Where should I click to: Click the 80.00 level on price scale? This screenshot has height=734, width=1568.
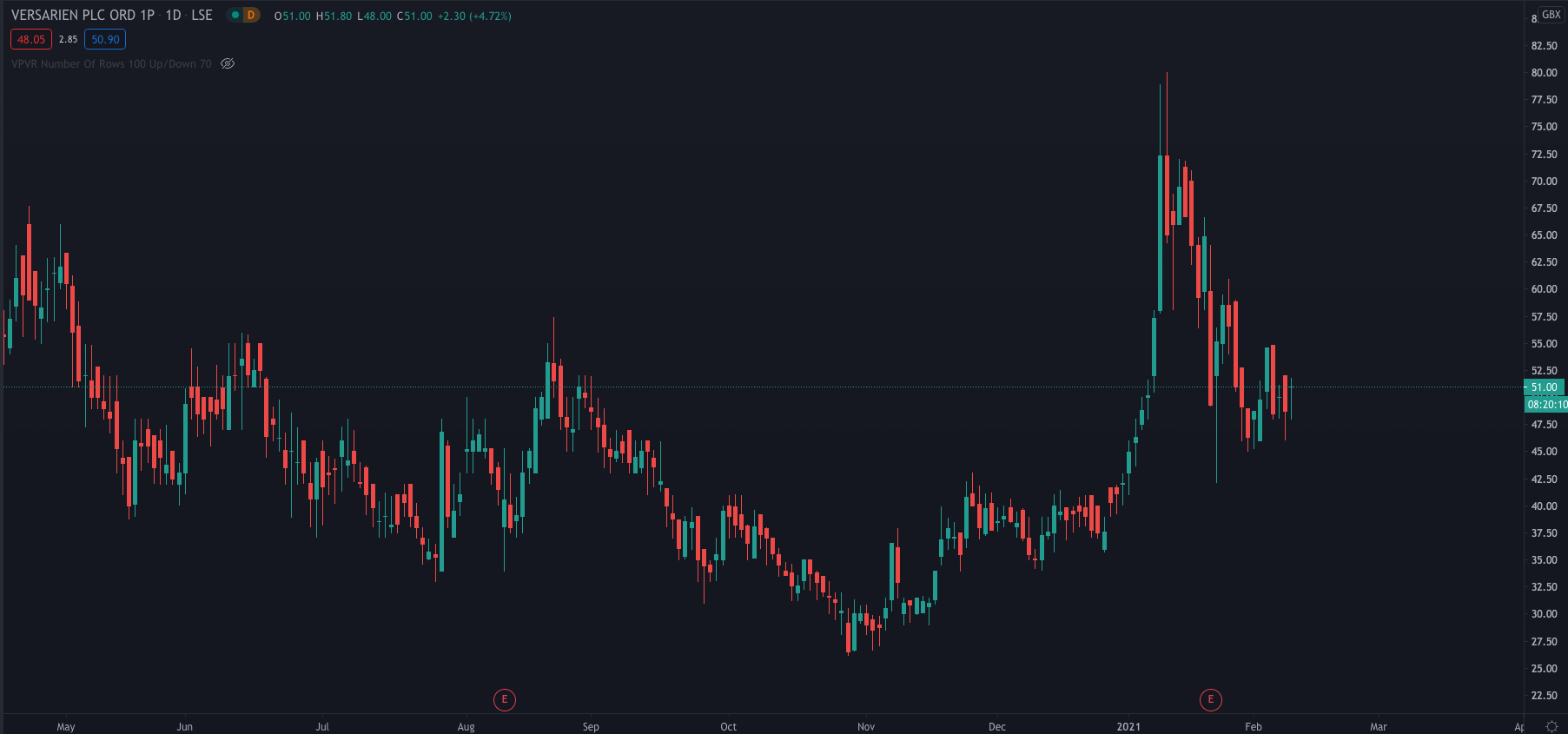coord(1544,73)
